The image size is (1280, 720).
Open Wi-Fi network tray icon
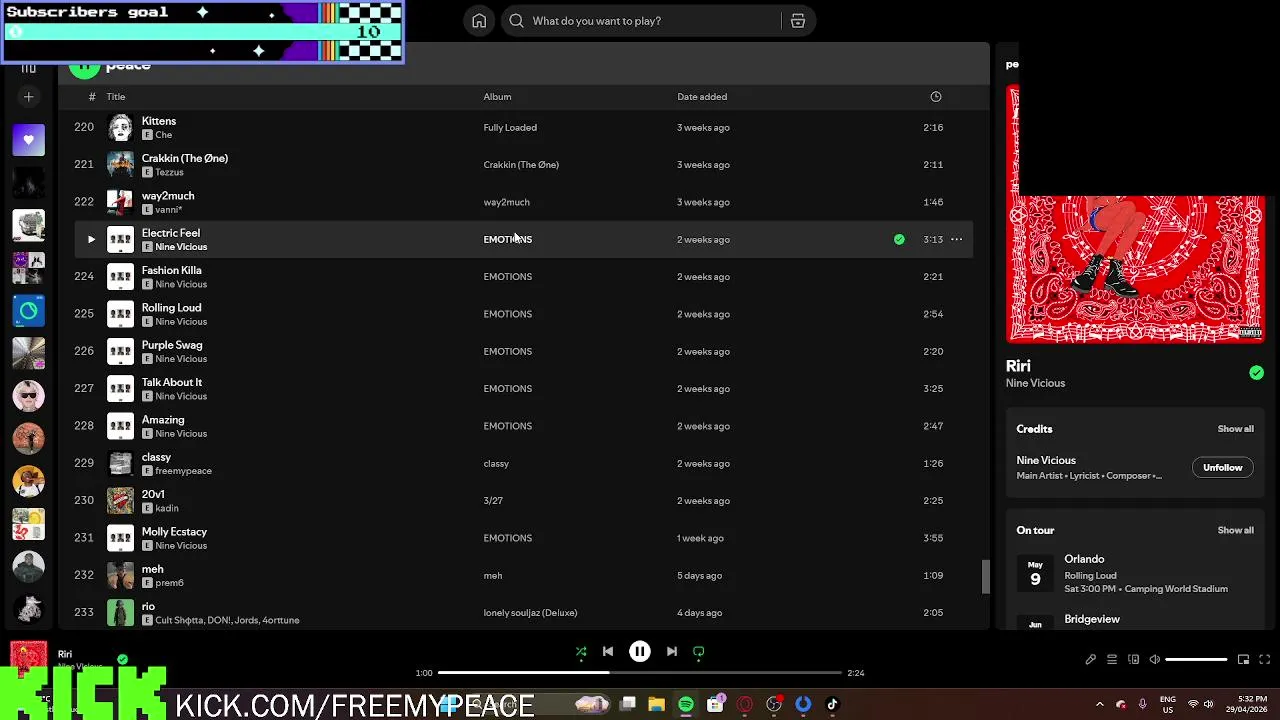coord(1193,704)
